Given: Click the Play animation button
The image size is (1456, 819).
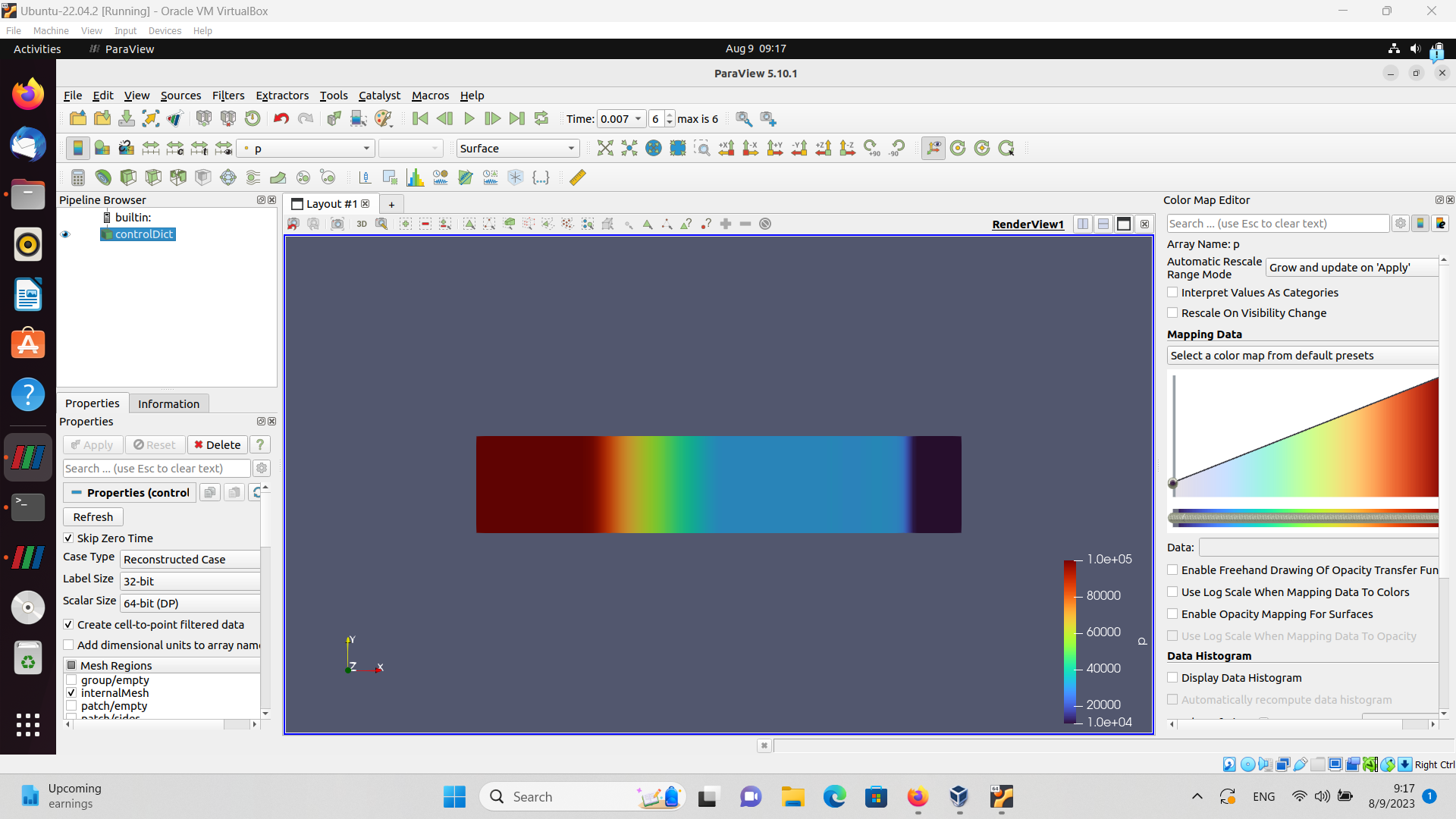Looking at the screenshot, I should coord(469,119).
